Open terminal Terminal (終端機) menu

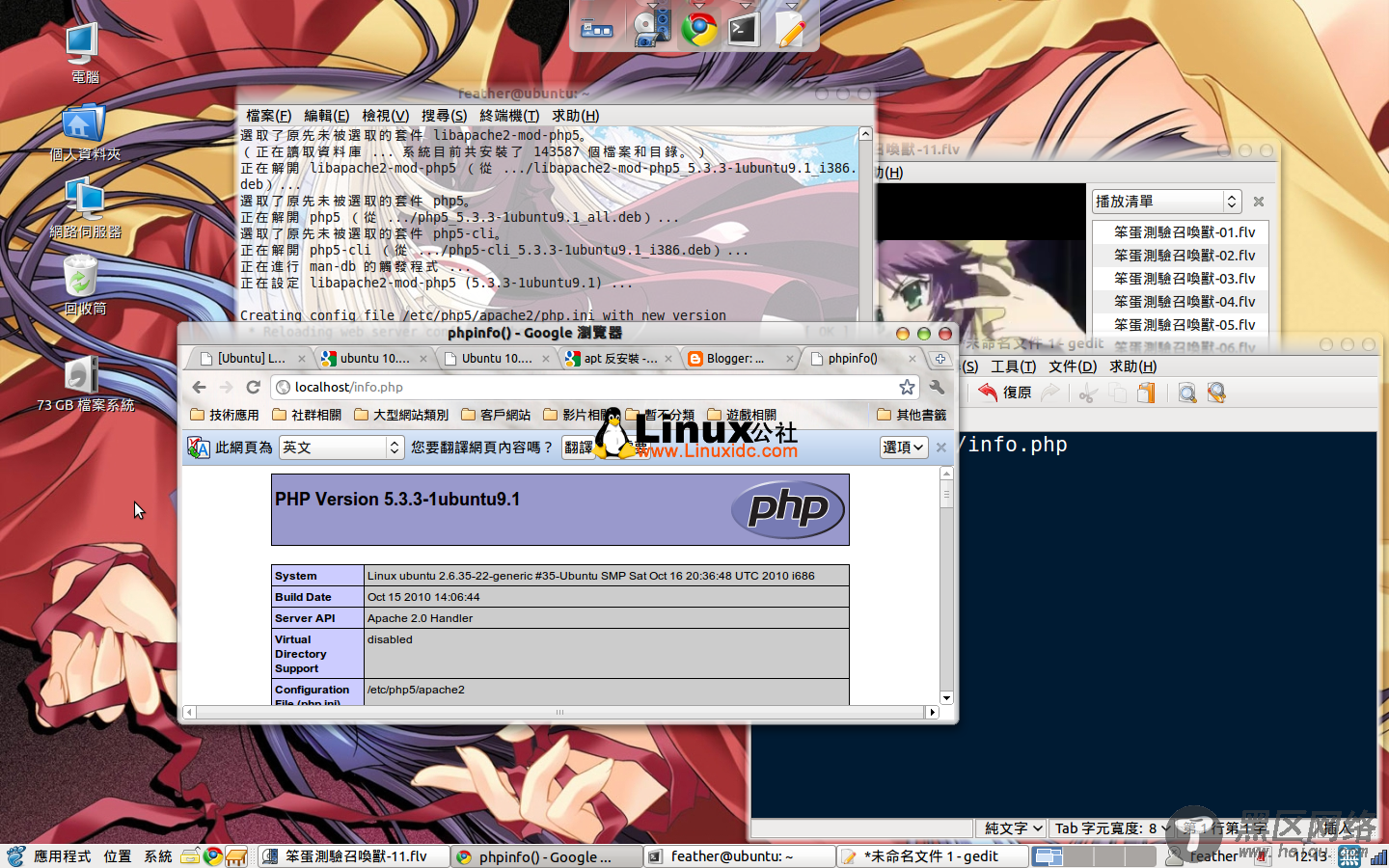509,116
